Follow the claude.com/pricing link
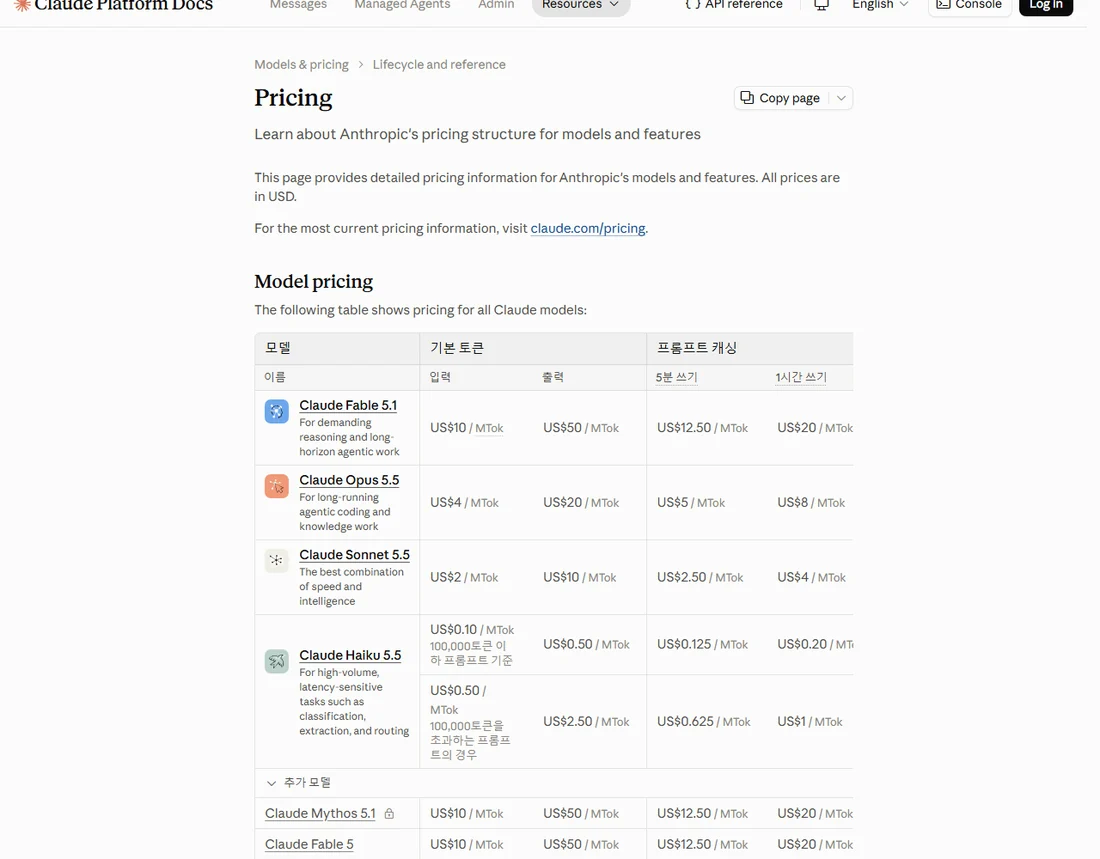Image resolution: width=1100 pixels, height=859 pixels. (588, 228)
